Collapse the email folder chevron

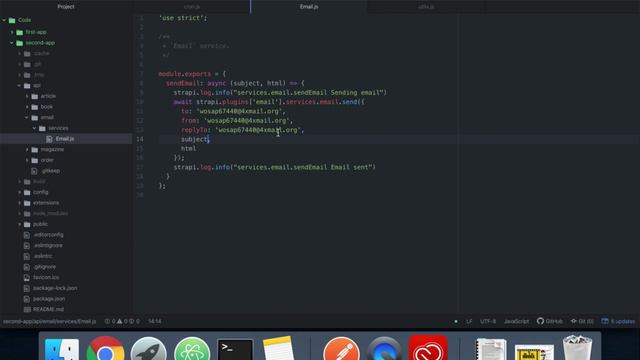27,118
